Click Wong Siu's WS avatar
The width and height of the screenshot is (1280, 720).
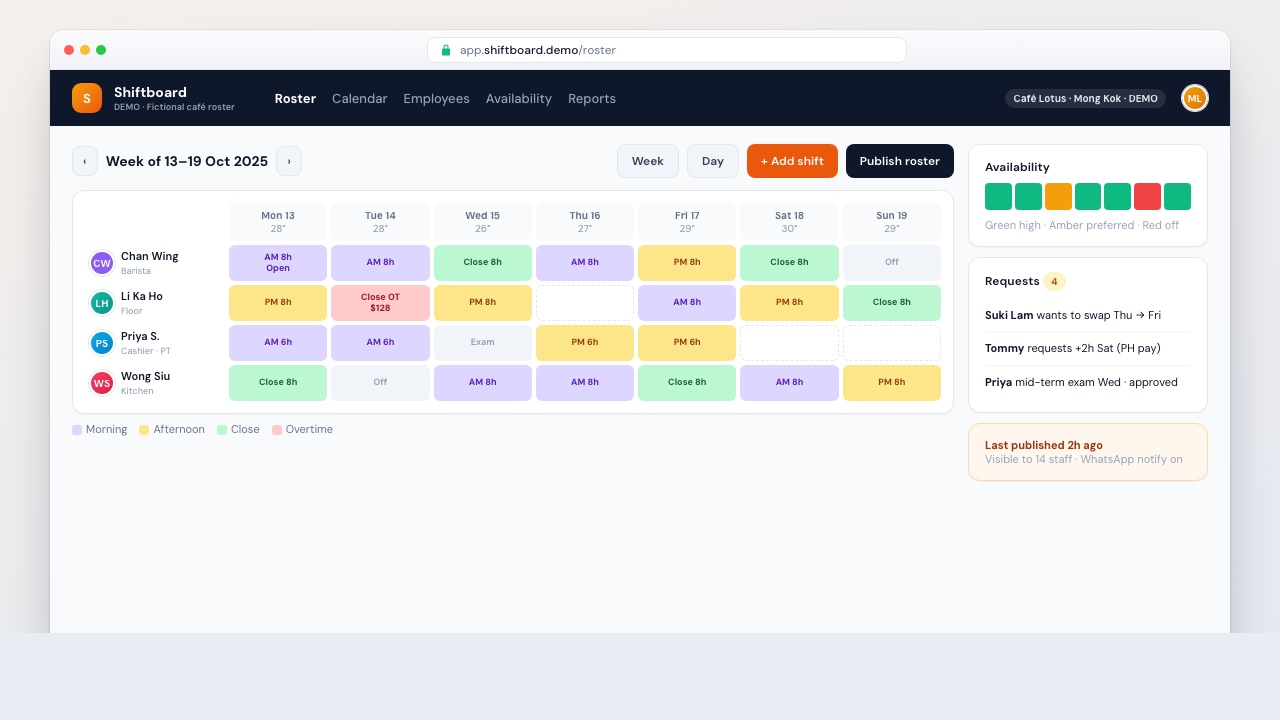pyautogui.click(x=102, y=383)
